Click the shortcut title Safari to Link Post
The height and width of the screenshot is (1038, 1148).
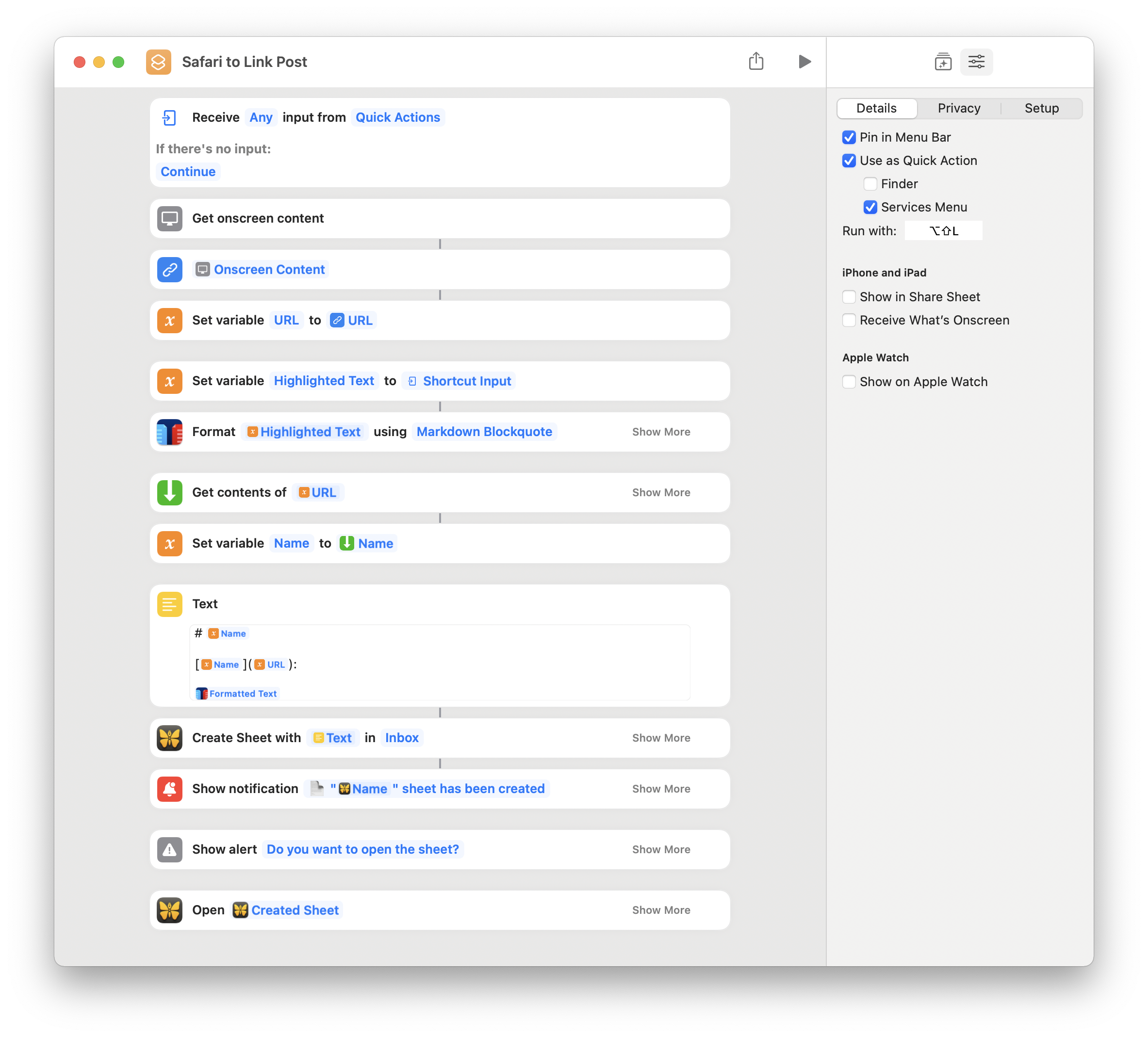(x=244, y=62)
